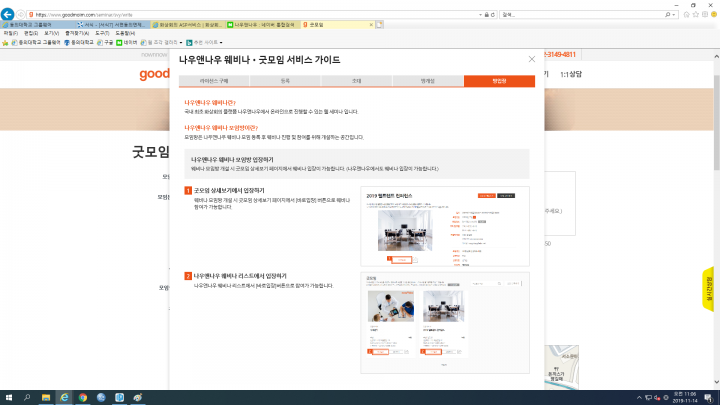720x405 pixels.
Task: Click the search magnifier in browser search box
Action: click(668, 15)
